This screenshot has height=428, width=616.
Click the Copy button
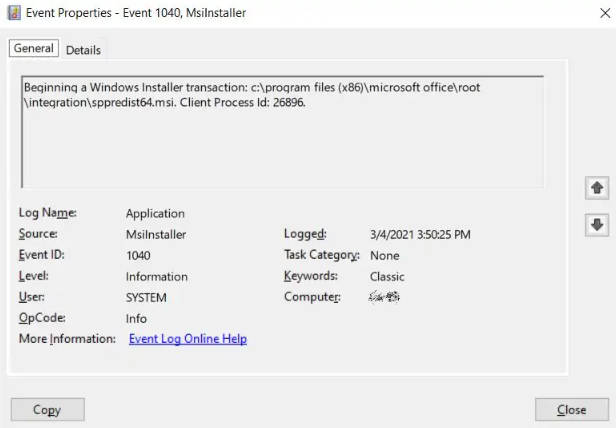tap(48, 410)
